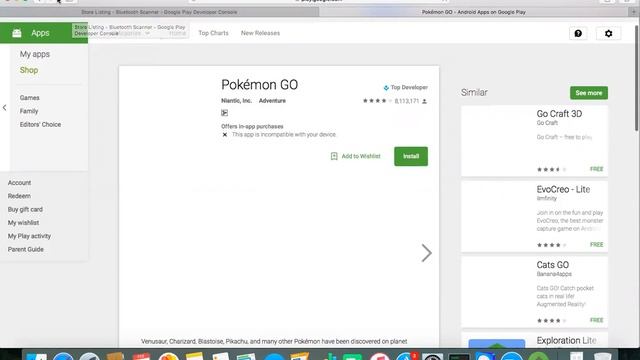Show next screenshot with right chevron
640x360 pixels.
[x=427, y=253]
